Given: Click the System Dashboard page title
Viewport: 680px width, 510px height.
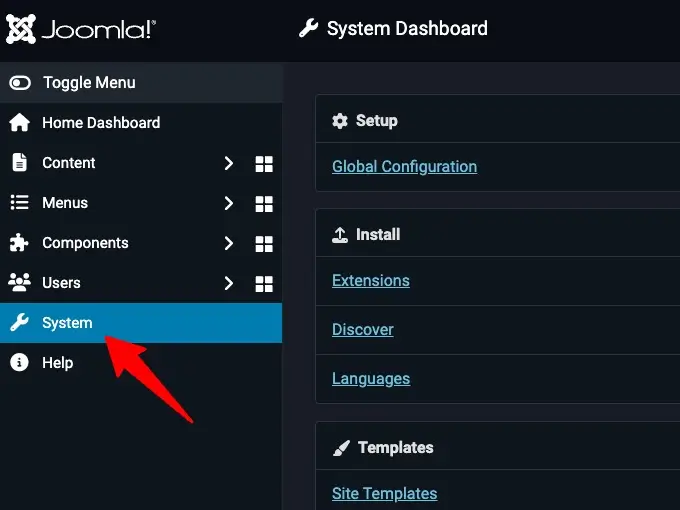Looking at the screenshot, I should (x=407, y=29).
